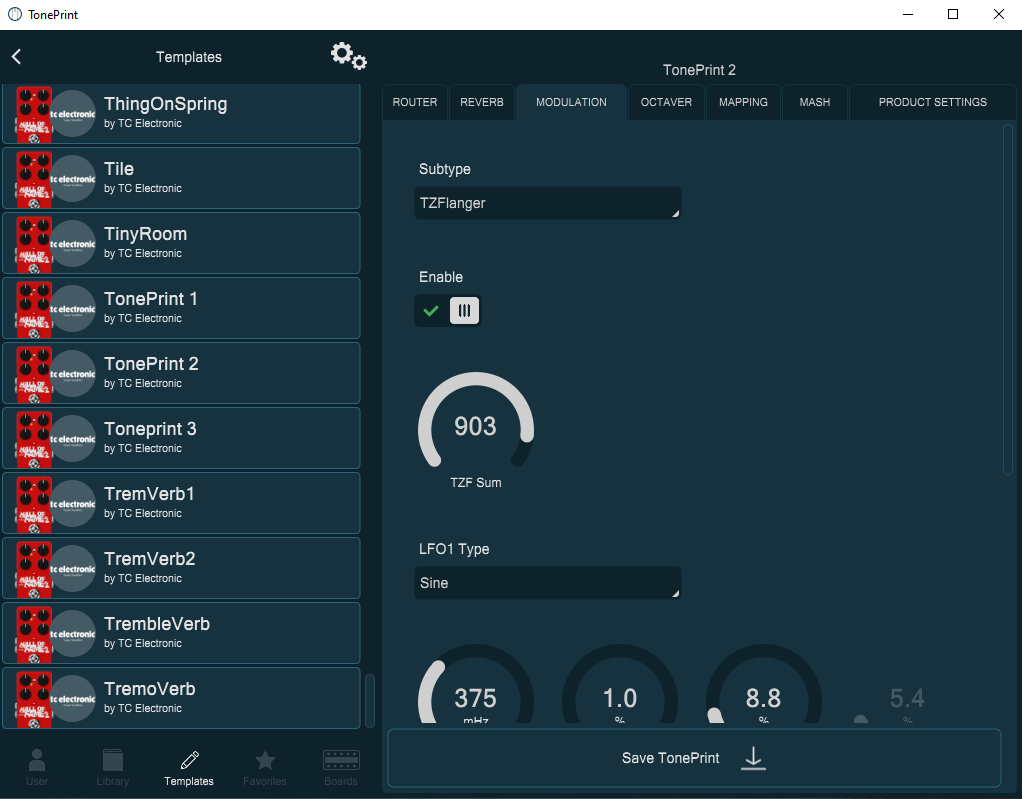Image resolution: width=1022 pixels, height=799 pixels.
Task: Click the TinyRoom tc electronic logo
Action: (73, 244)
